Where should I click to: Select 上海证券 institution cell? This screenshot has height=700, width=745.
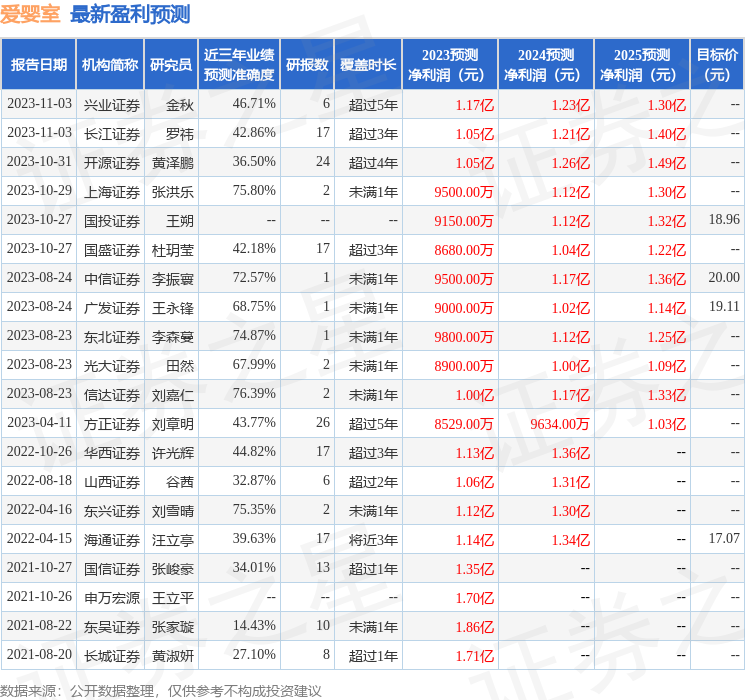112,192
